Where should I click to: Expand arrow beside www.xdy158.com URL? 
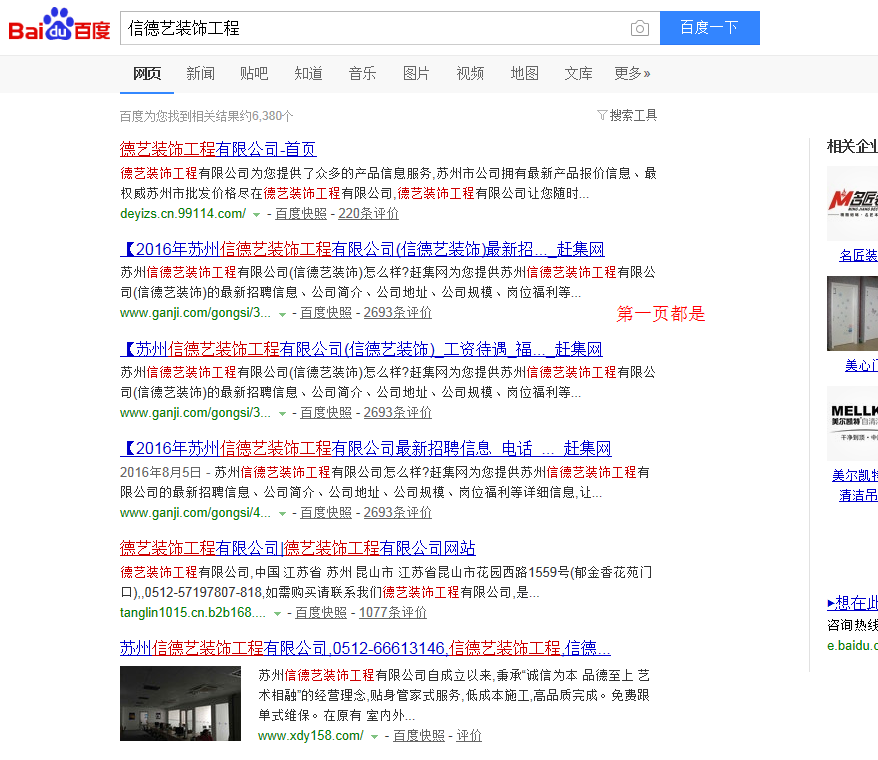tap(375, 737)
